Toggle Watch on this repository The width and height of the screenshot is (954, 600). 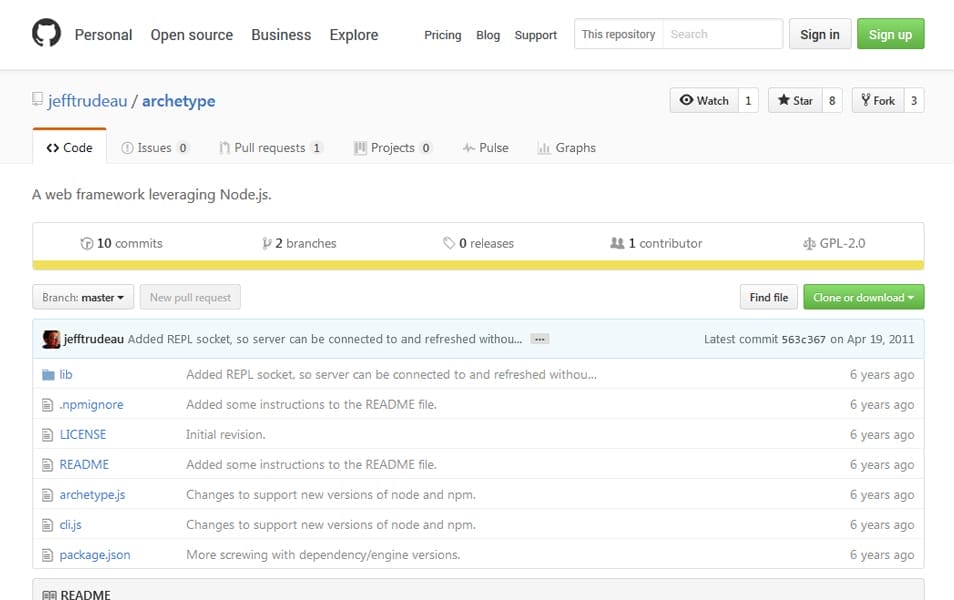click(x=704, y=100)
